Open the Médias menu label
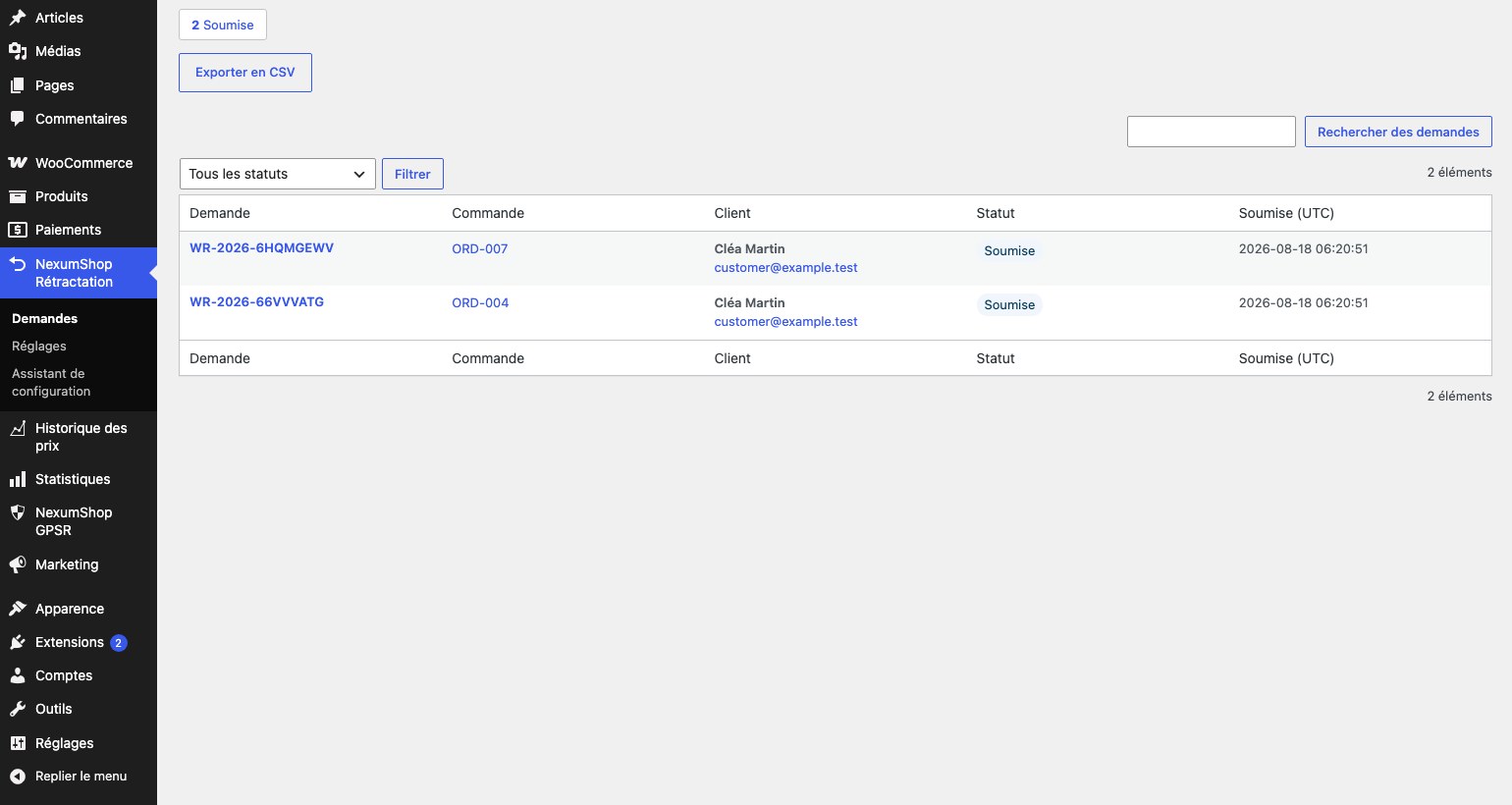Image resolution: width=1512 pixels, height=805 pixels. [x=58, y=51]
